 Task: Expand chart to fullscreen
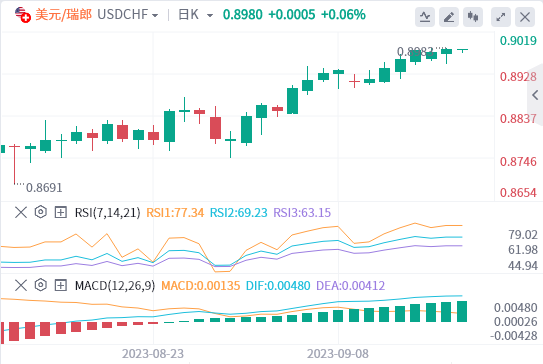pos(501,16)
